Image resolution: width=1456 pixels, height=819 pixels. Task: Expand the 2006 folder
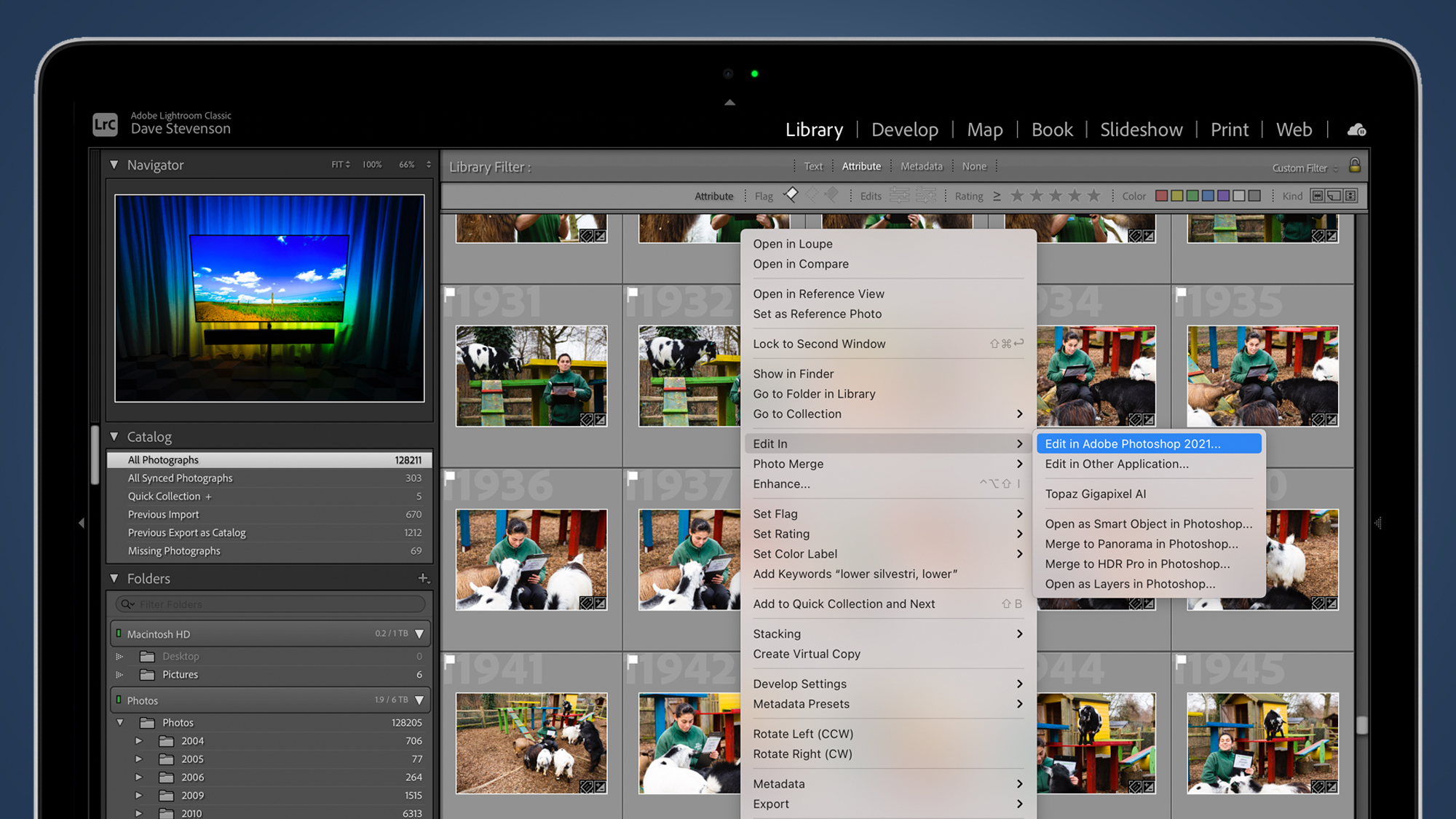[138, 777]
